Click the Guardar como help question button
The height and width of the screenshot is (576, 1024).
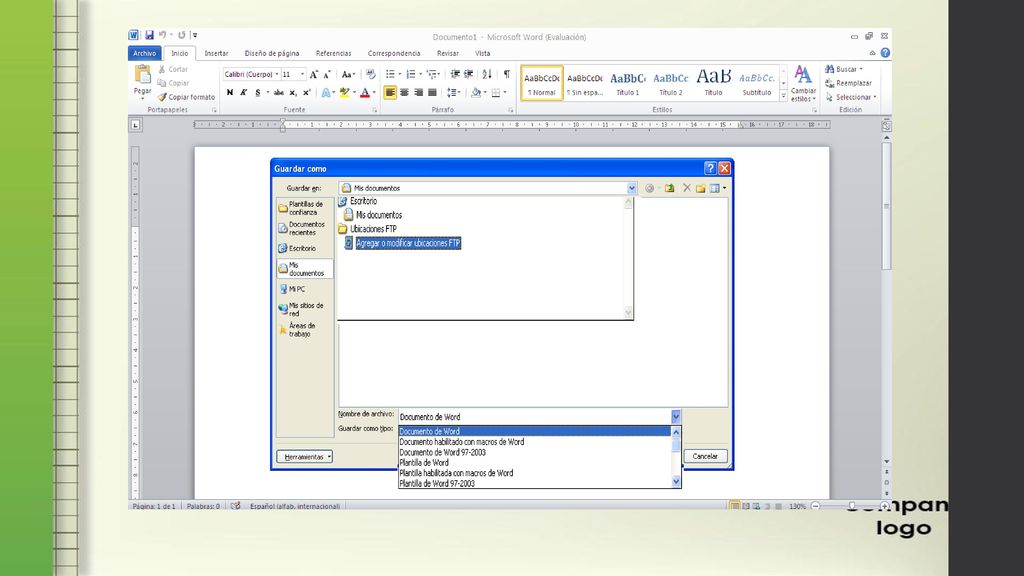[x=711, y=168]
